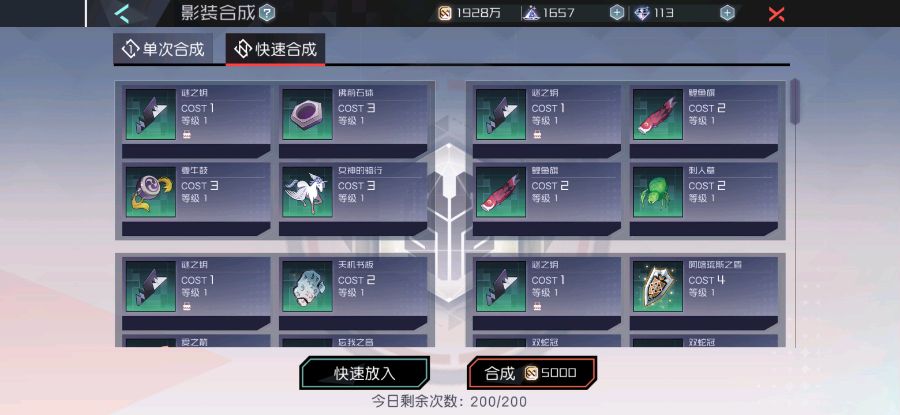Switch to 快速合成 tab
Image resolution: width=900 pixels, height=415 pixels.
pyautogui.click(x=276, y=49)
